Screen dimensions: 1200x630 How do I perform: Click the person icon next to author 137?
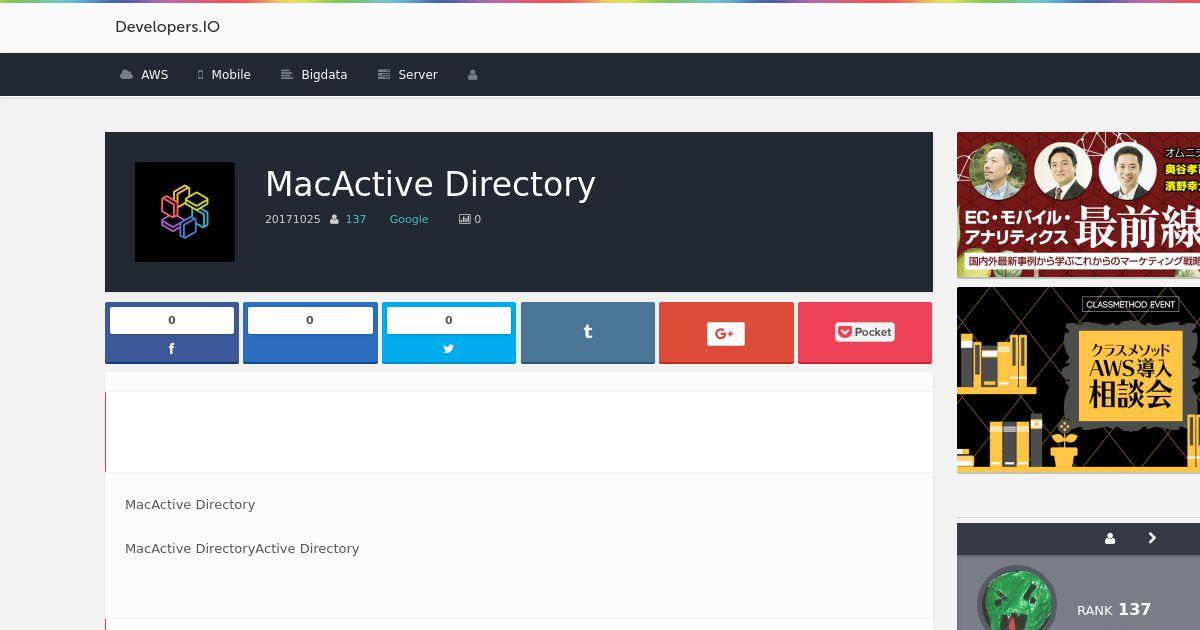(x=334, y=219)
